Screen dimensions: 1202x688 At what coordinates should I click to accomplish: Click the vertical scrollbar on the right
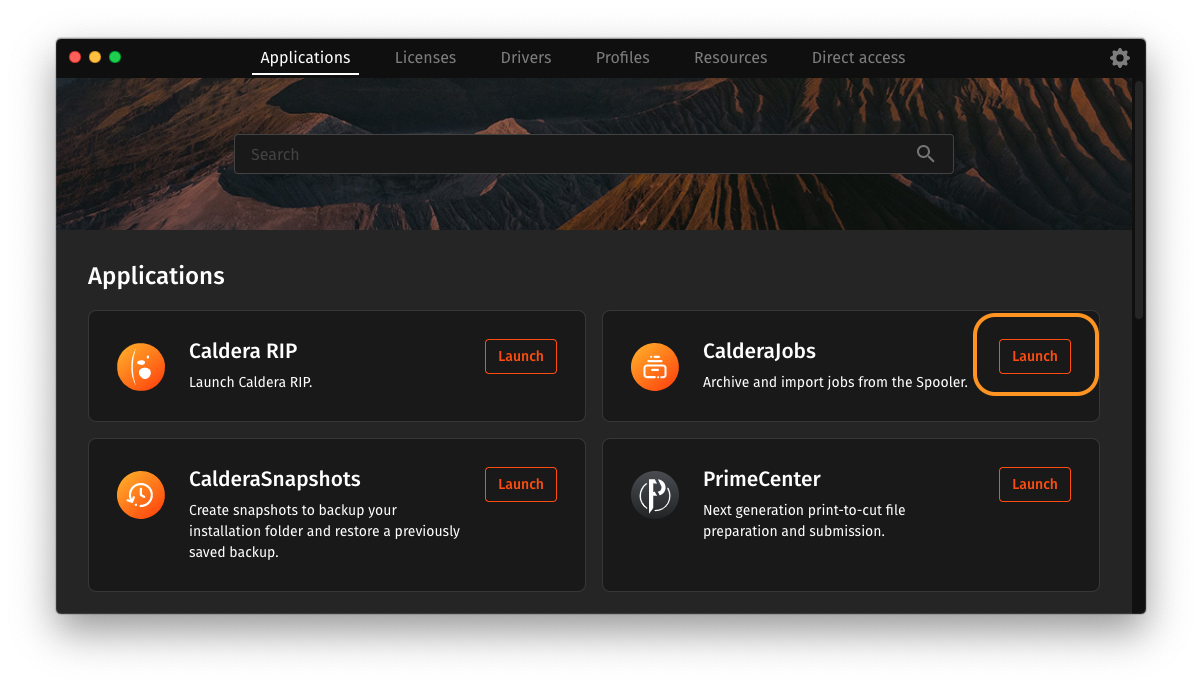(1139, 200)
